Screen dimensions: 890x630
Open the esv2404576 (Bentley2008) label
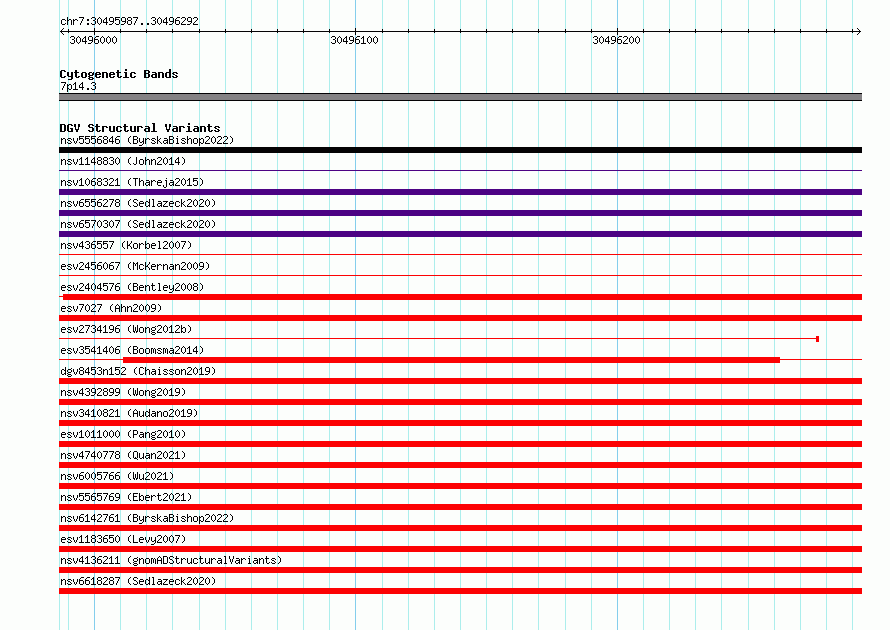(x=132, y=287)
